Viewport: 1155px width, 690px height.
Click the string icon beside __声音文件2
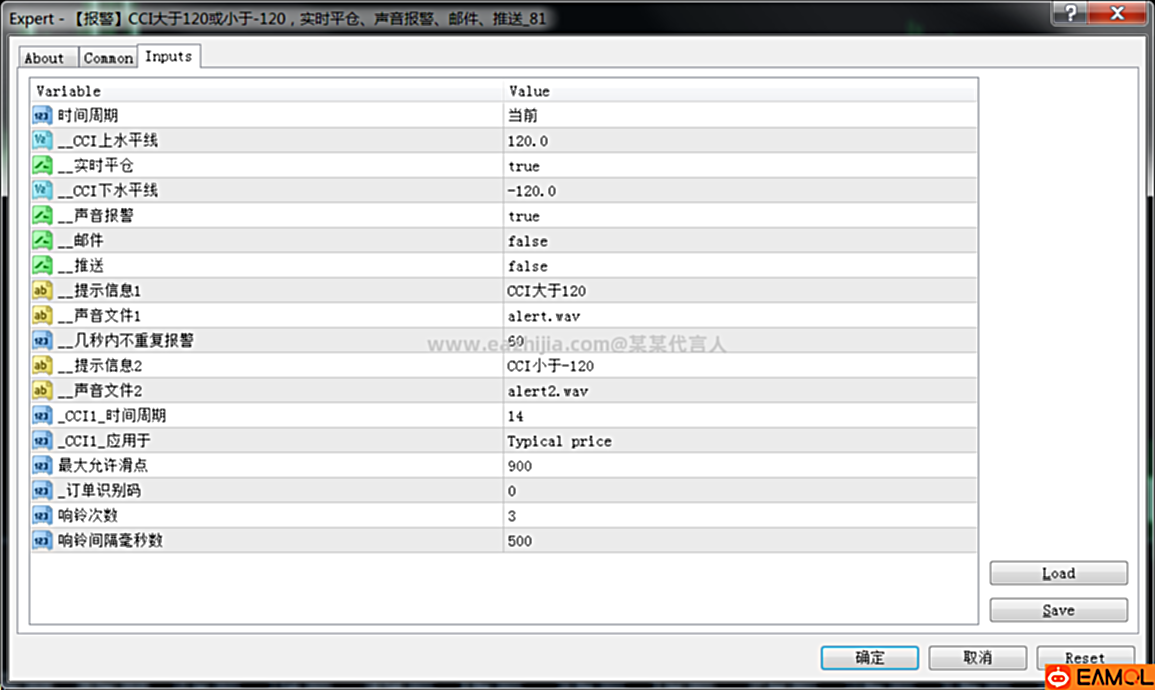pos(42,391)
